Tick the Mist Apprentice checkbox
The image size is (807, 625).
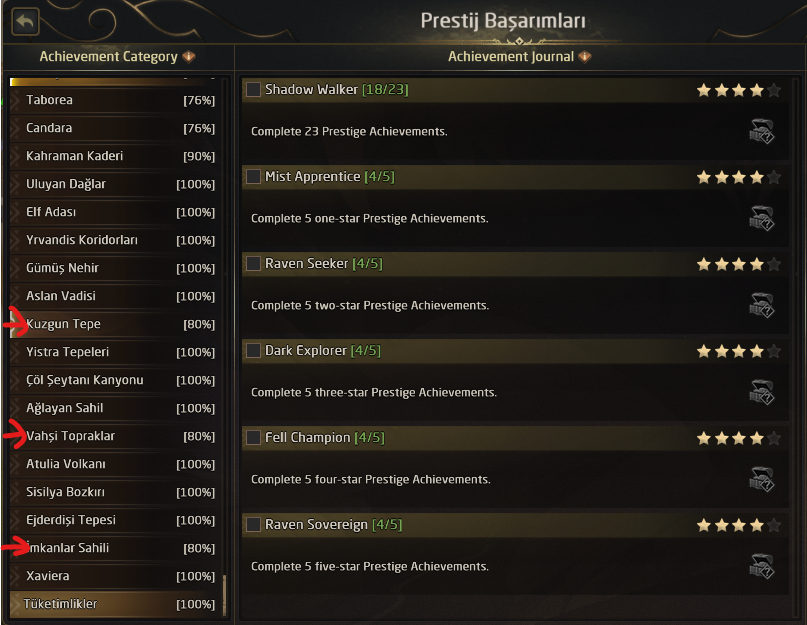coord(254,177)
